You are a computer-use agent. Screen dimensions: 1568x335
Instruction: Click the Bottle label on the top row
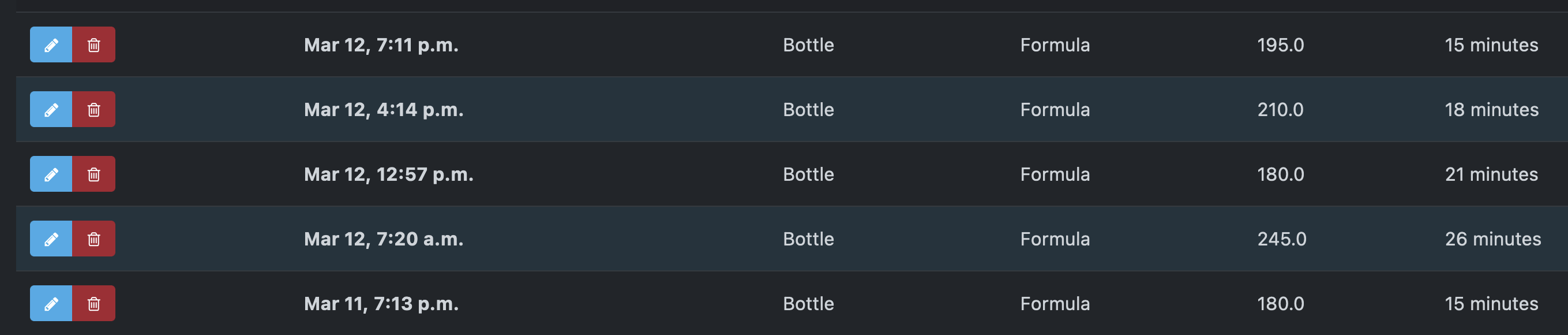808,44
